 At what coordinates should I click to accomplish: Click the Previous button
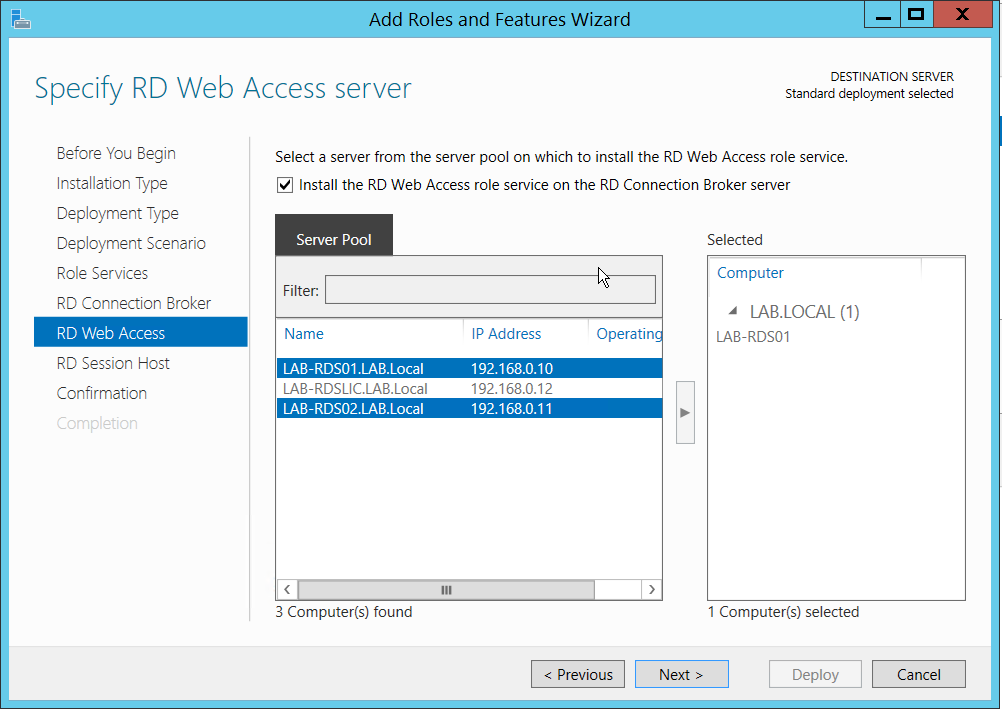click(578, 675)
